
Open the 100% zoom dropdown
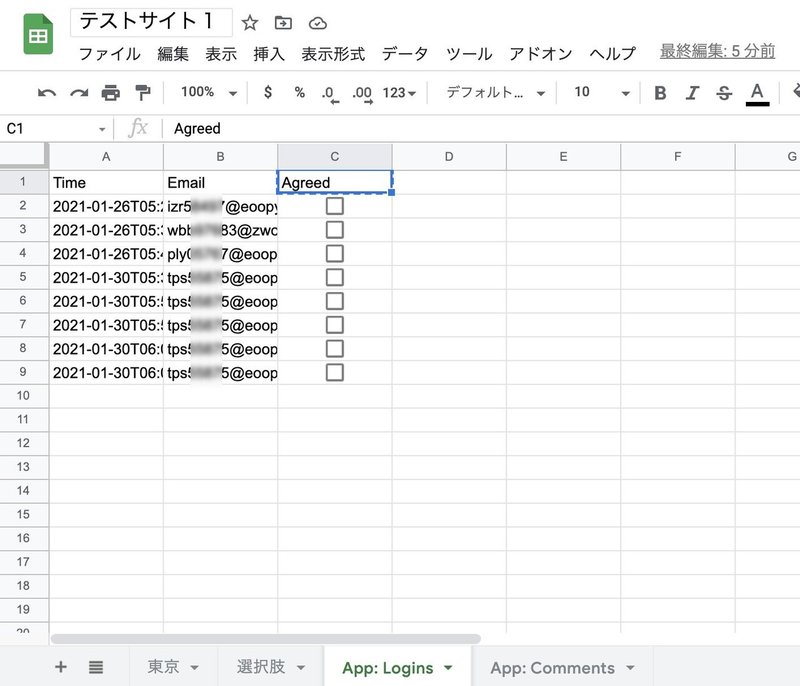click(x=209, y=92)
